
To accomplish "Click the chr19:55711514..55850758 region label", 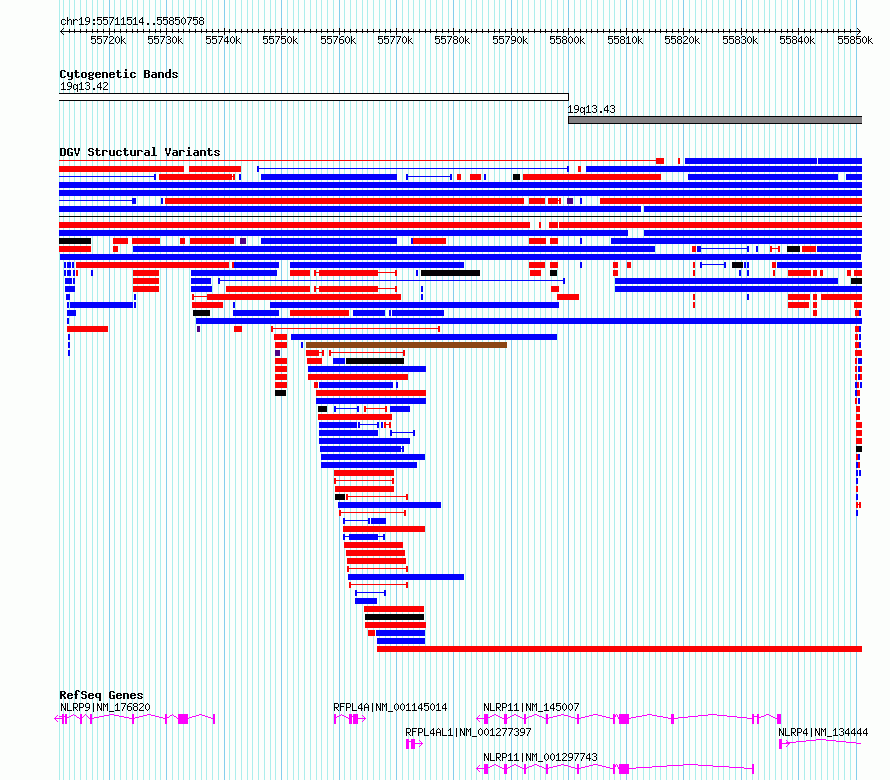I will [132, 21].
